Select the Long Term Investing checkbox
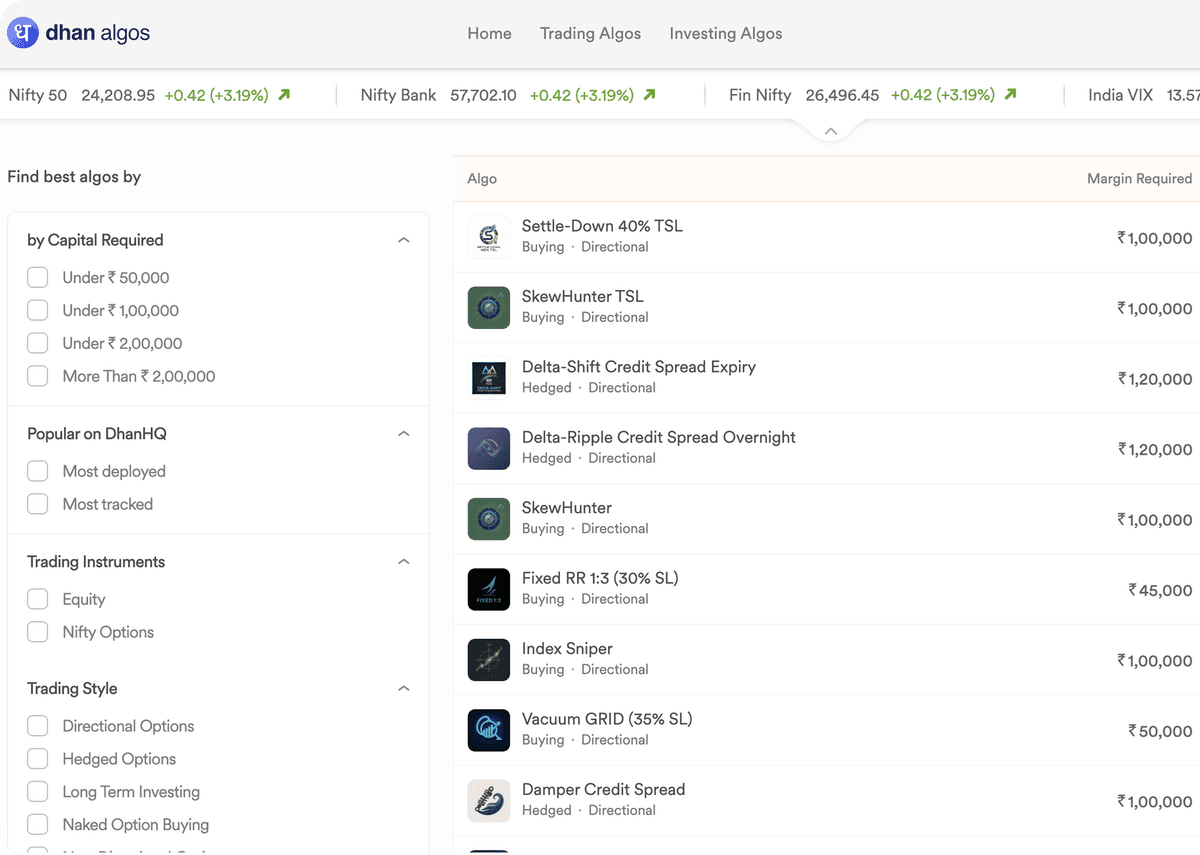This screenshot has height=855, width=1200. click(x=38, y=792)
